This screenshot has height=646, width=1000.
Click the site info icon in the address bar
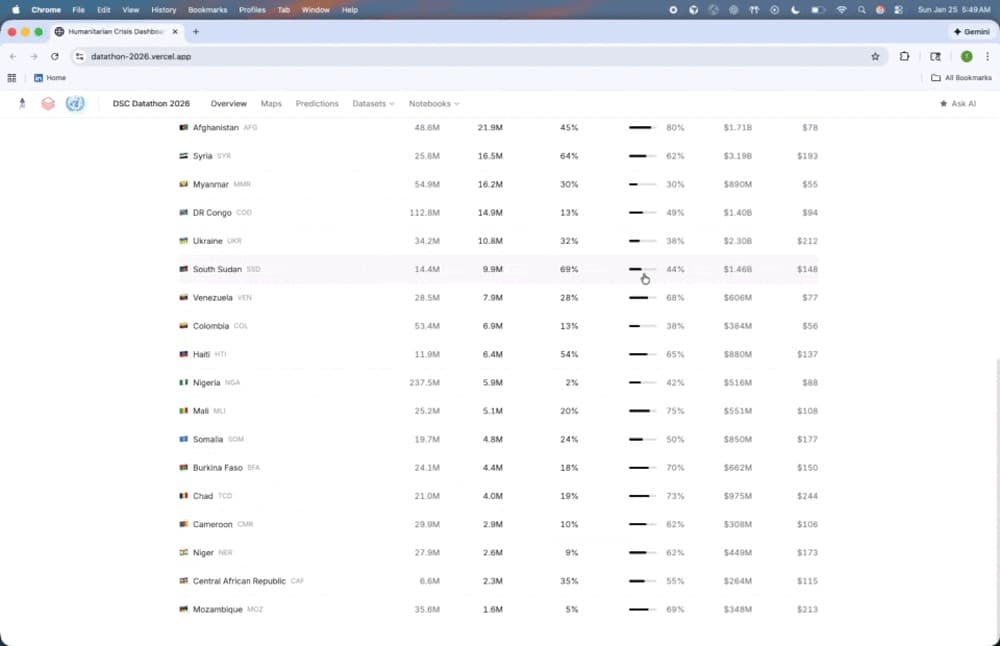[79, 56]
